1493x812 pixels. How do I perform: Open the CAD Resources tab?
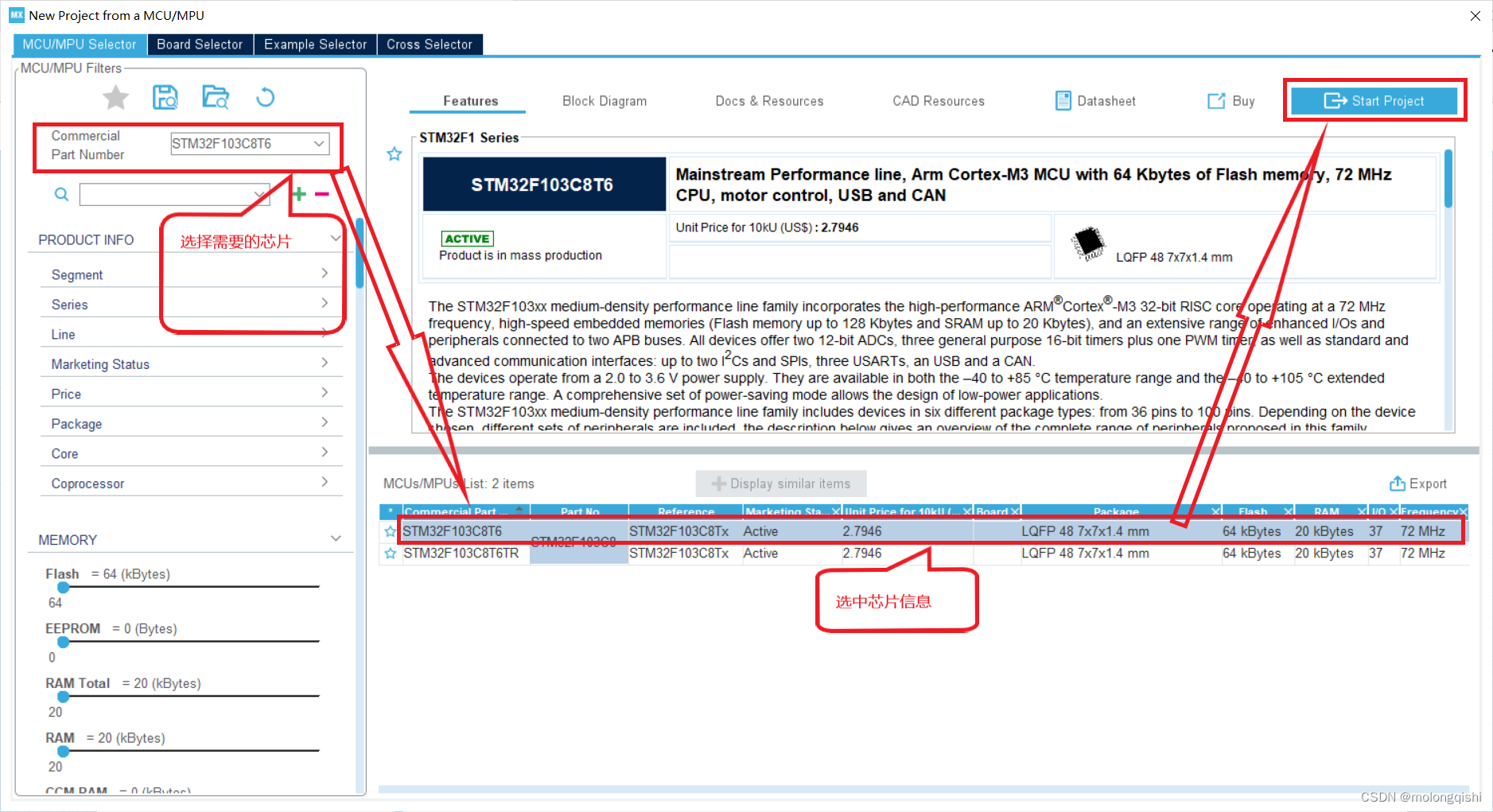939,101
